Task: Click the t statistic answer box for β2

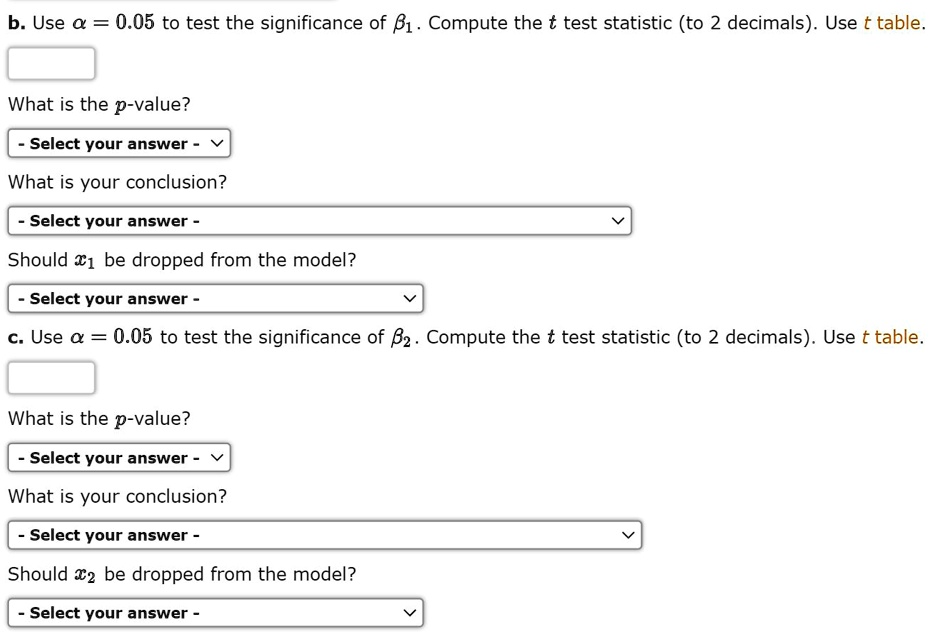Action: 51,377
